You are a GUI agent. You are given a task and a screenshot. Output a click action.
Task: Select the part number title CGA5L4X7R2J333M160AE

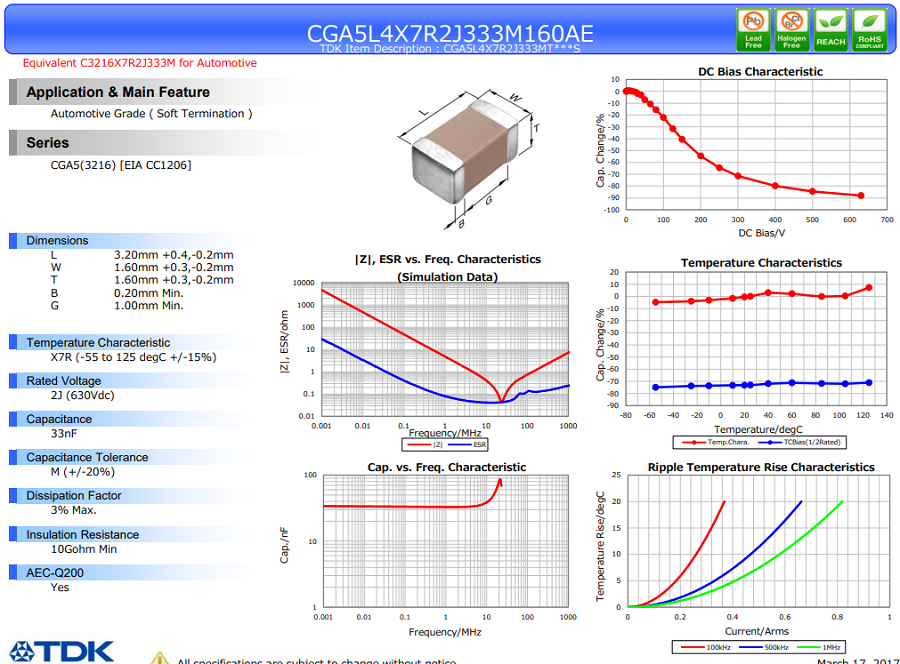click(450, 33)
